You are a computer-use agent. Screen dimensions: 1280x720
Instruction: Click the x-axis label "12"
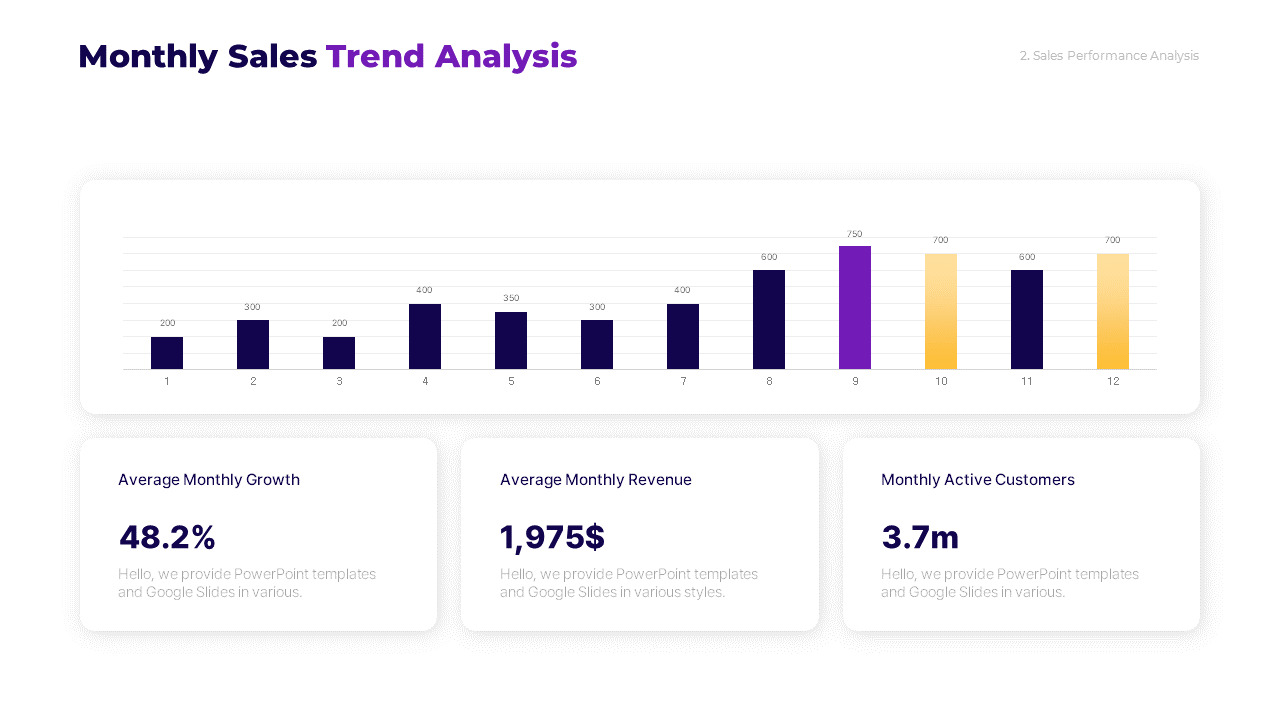click(x=1113, y=381)
